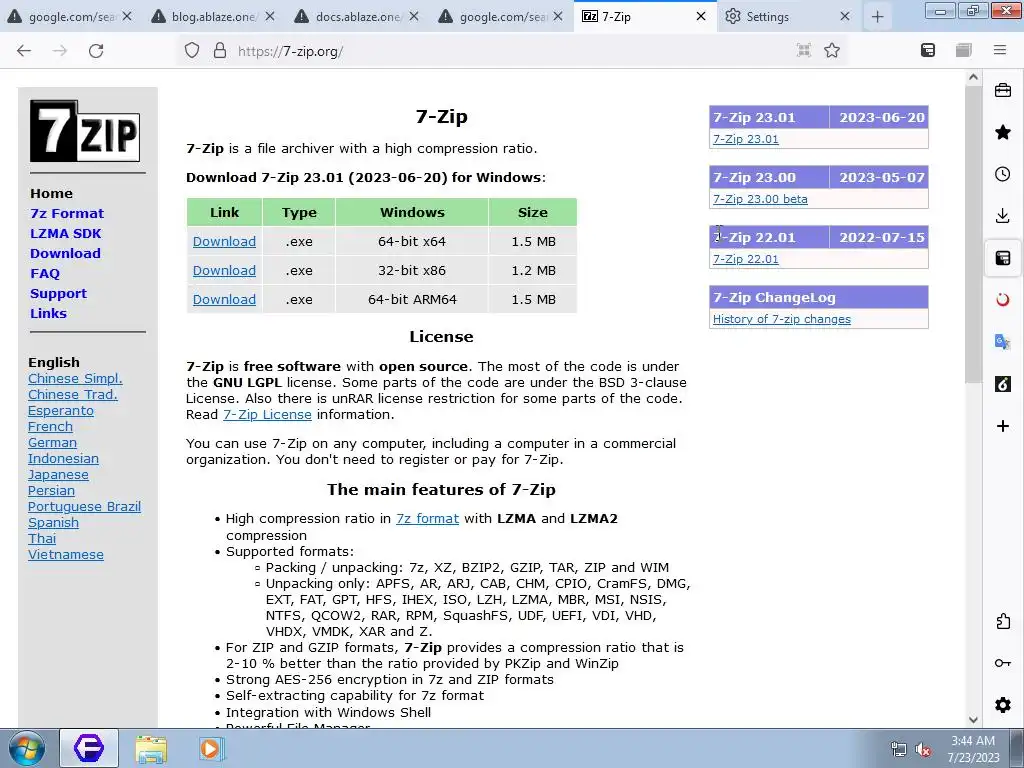Open the FAQ page

(44, 274)
